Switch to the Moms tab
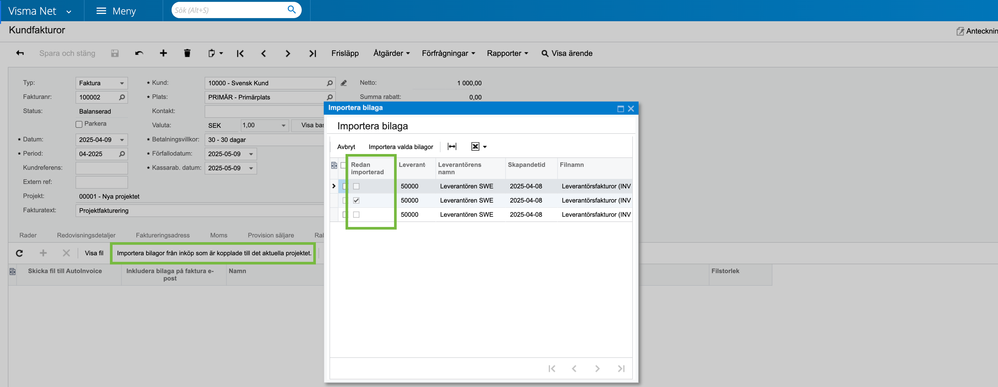 coord(220,235)
